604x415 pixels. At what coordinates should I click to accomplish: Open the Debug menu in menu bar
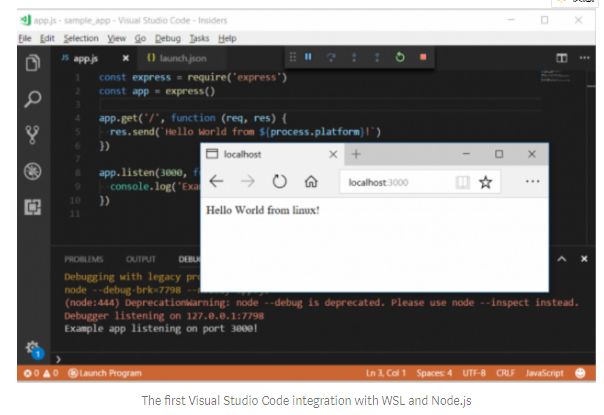click(x=170, y=38)
